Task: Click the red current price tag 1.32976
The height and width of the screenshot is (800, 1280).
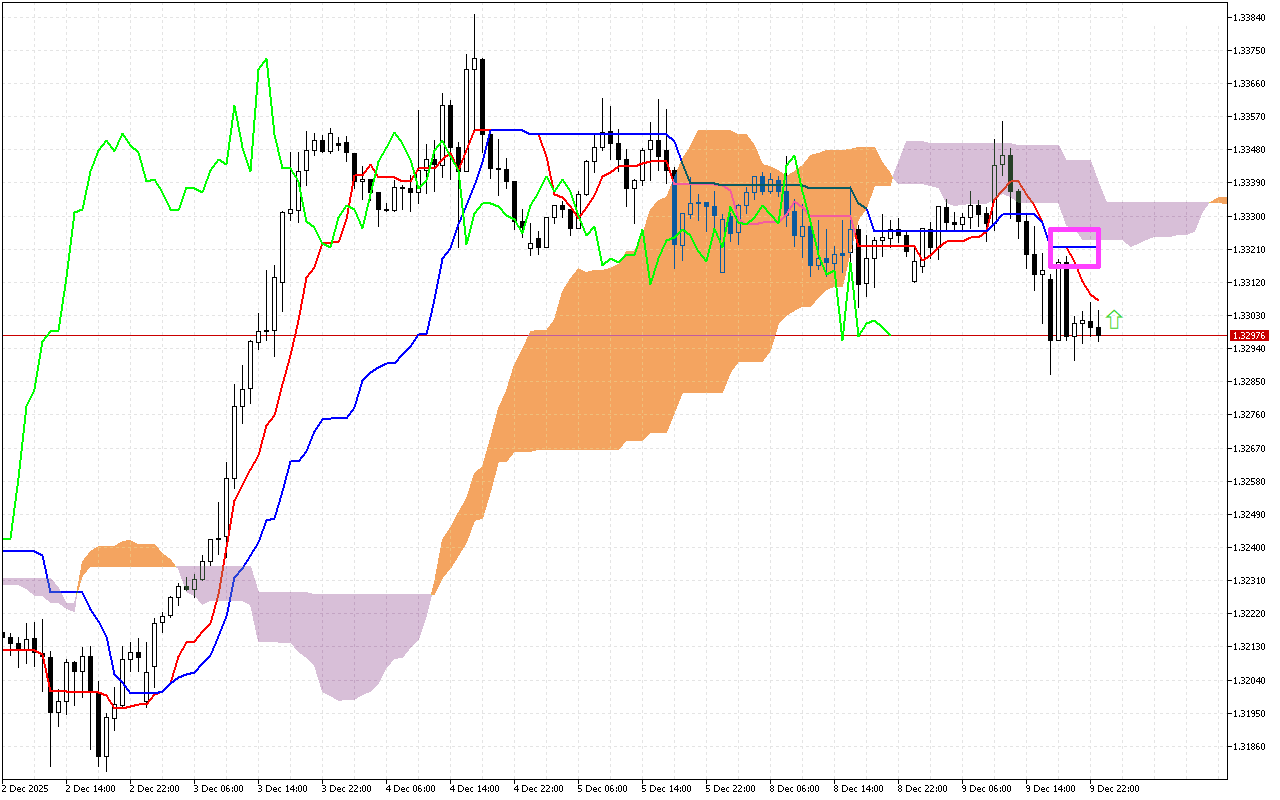Action: tap(1248, 335)
